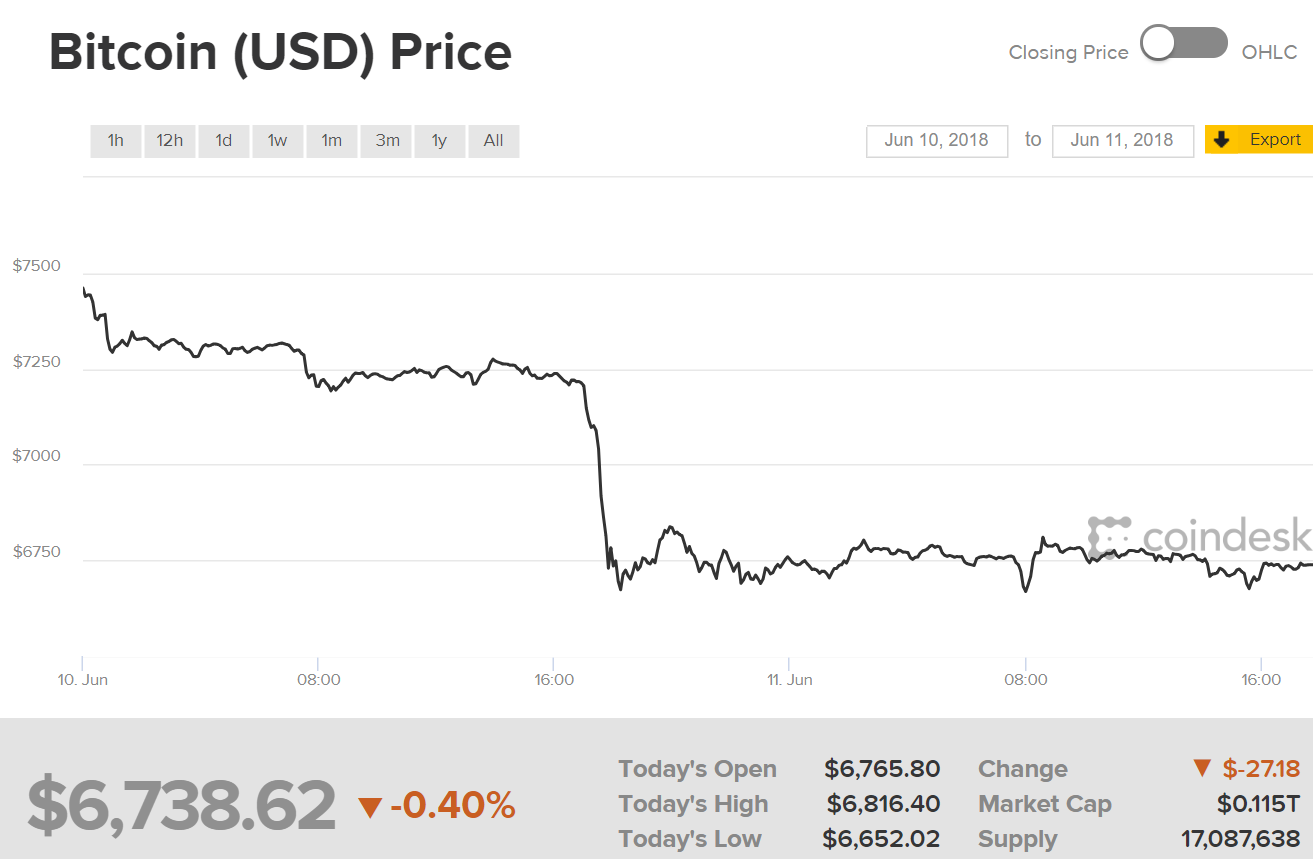Click the down triangle beside $-27.18
This screenshot has height=859, width=1313.
point(1202,769)
